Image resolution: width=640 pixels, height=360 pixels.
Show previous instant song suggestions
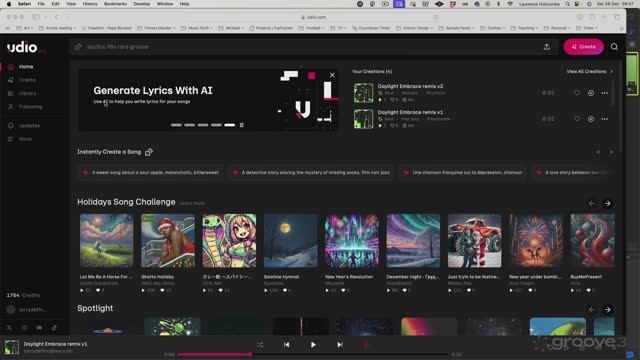[598, 152]
